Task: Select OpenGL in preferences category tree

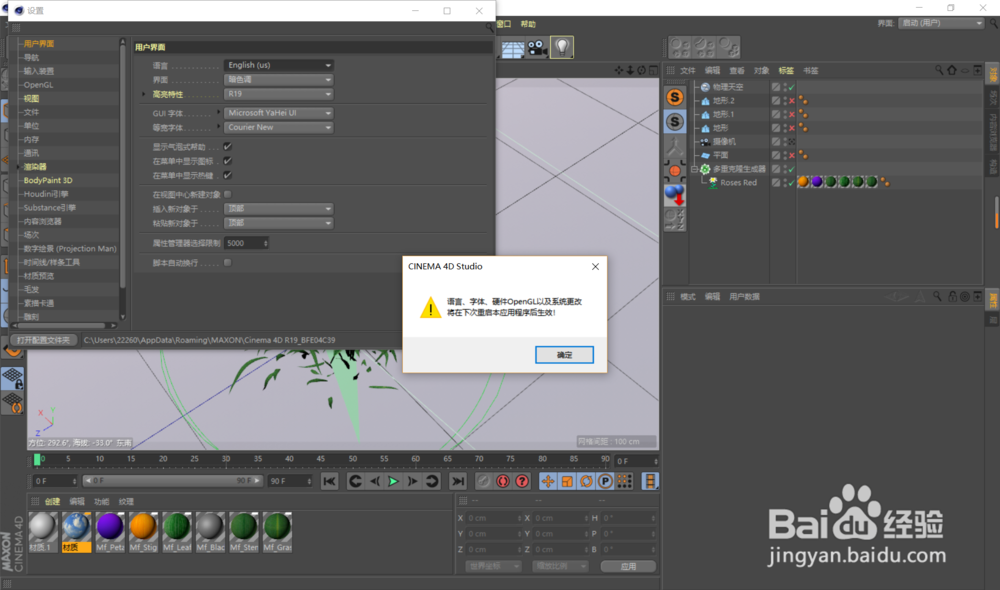Action: coord(38,85)
